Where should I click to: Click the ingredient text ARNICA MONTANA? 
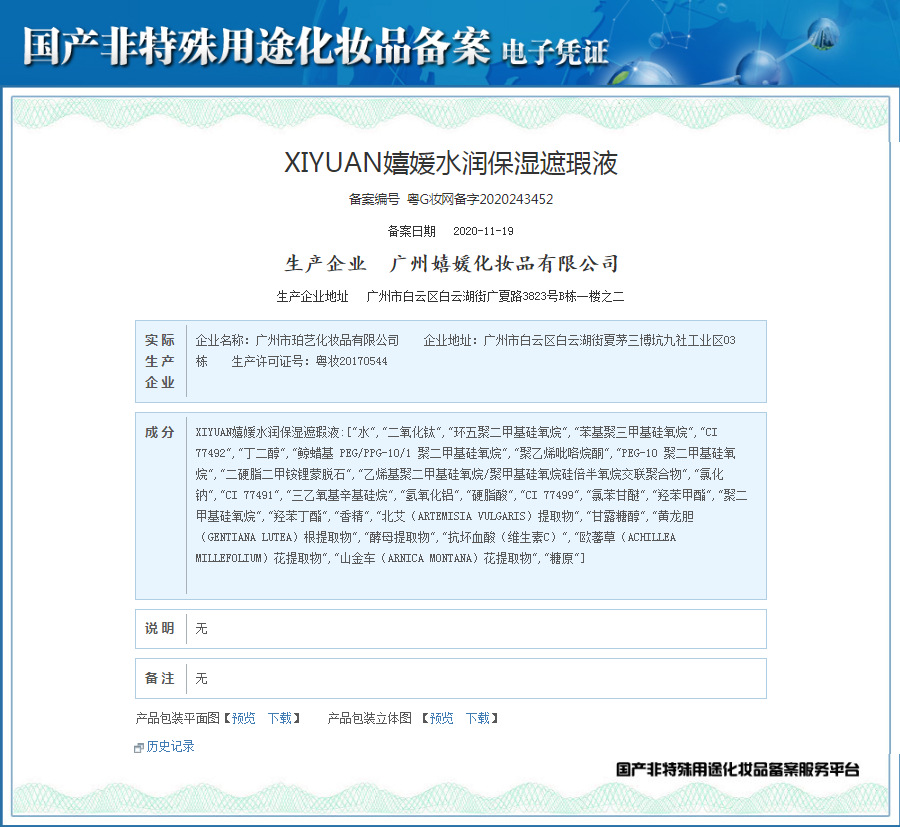click(430, 558)
